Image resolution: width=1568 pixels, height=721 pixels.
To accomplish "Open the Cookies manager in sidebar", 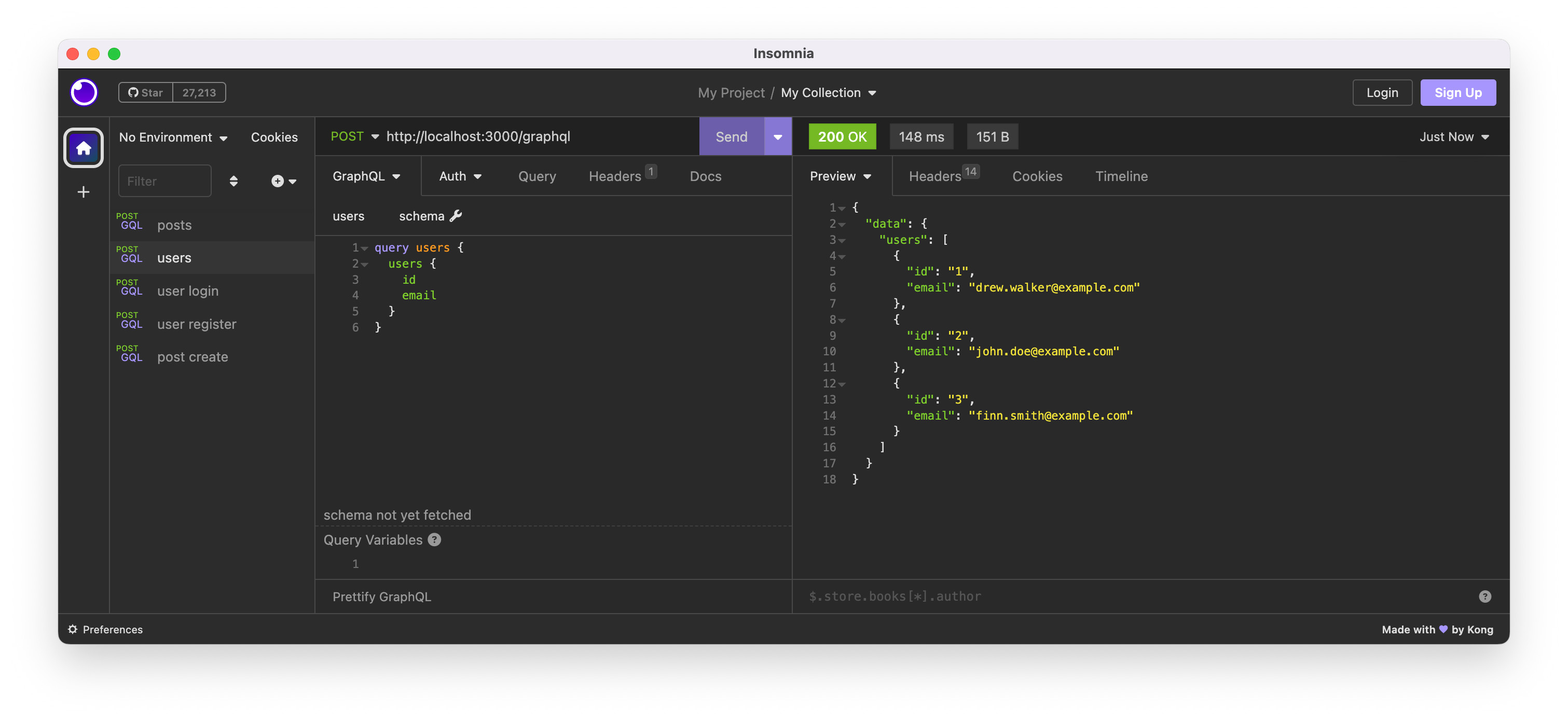I will (274, 137).
